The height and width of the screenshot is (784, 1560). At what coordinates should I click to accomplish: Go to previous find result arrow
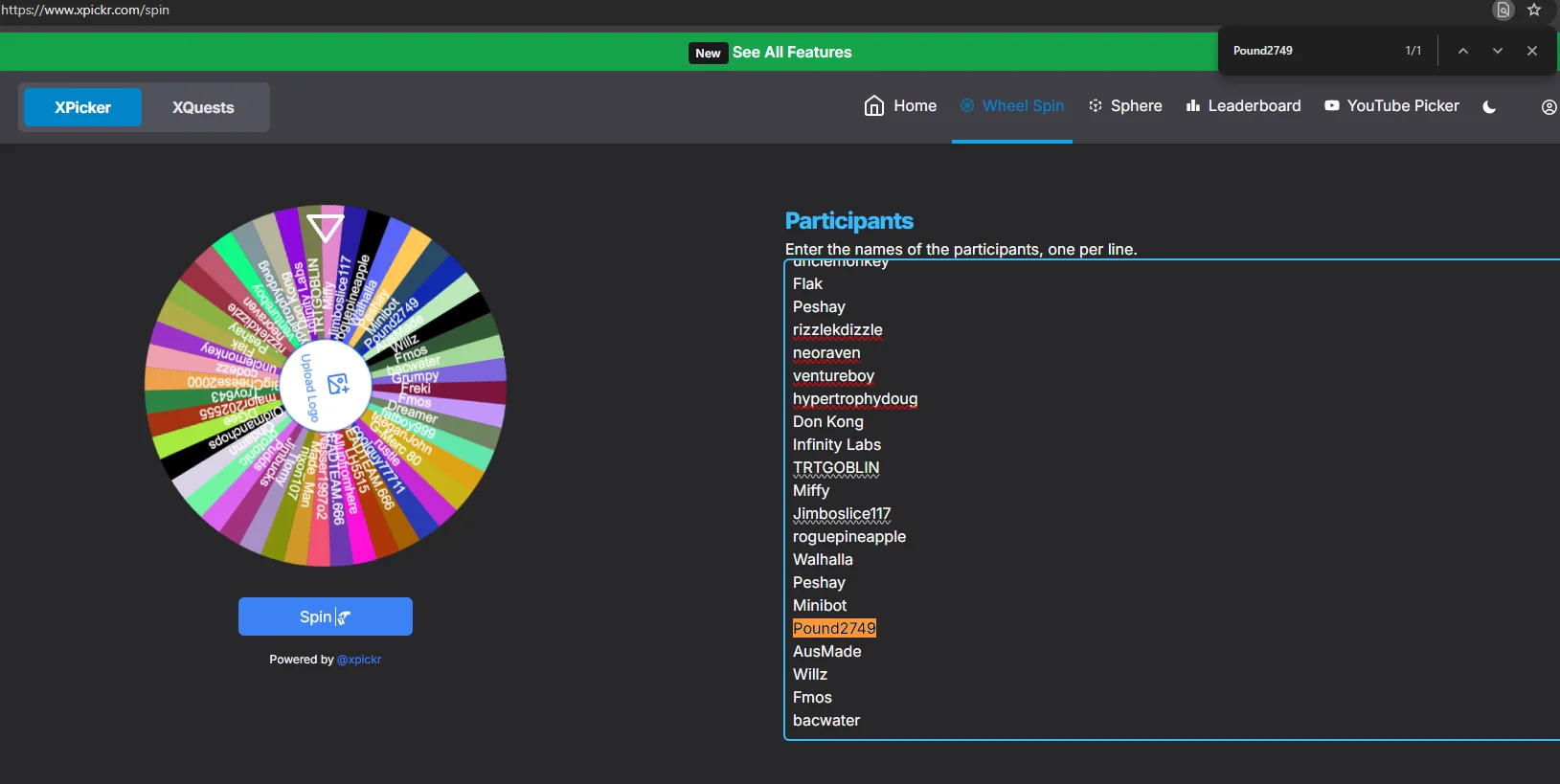(x=1463, y=51)
